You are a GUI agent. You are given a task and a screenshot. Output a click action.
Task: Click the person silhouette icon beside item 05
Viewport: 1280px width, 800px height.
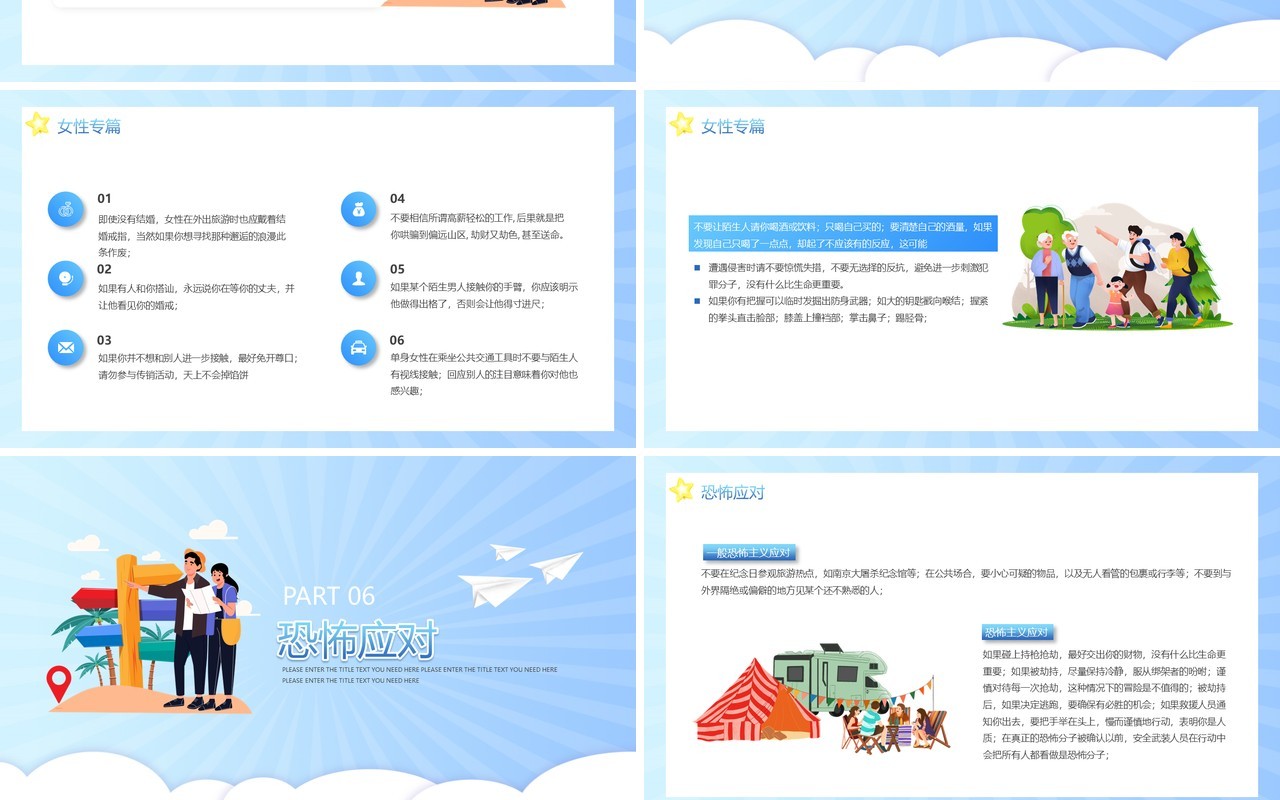359,278
